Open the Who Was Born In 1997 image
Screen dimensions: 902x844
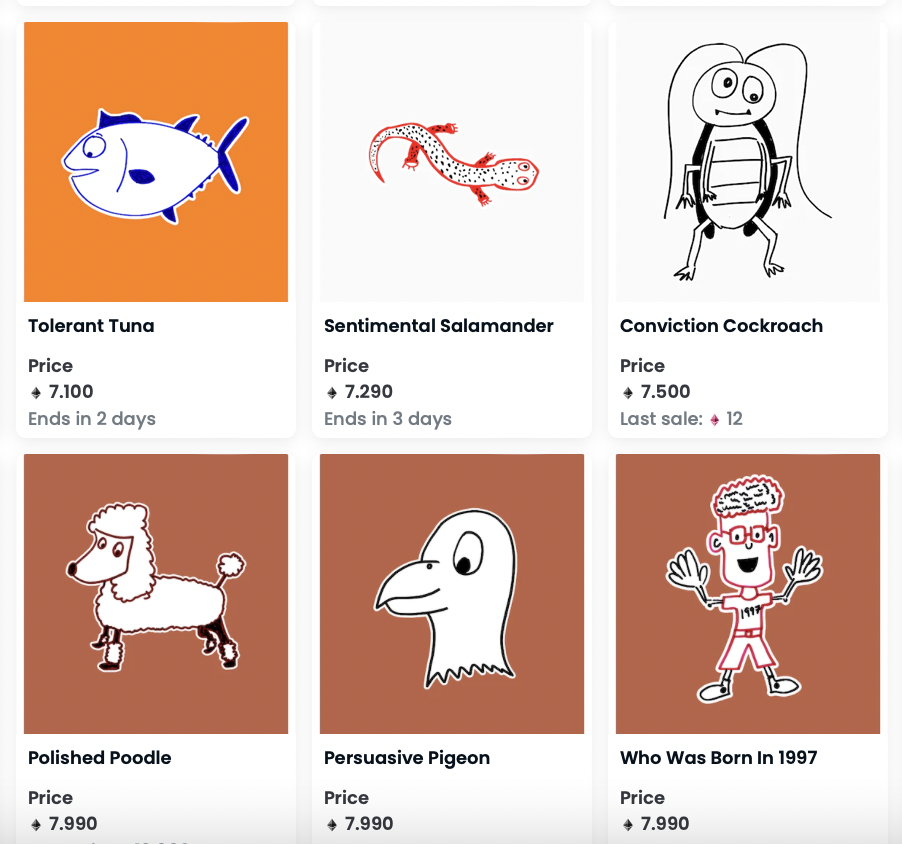748,594
